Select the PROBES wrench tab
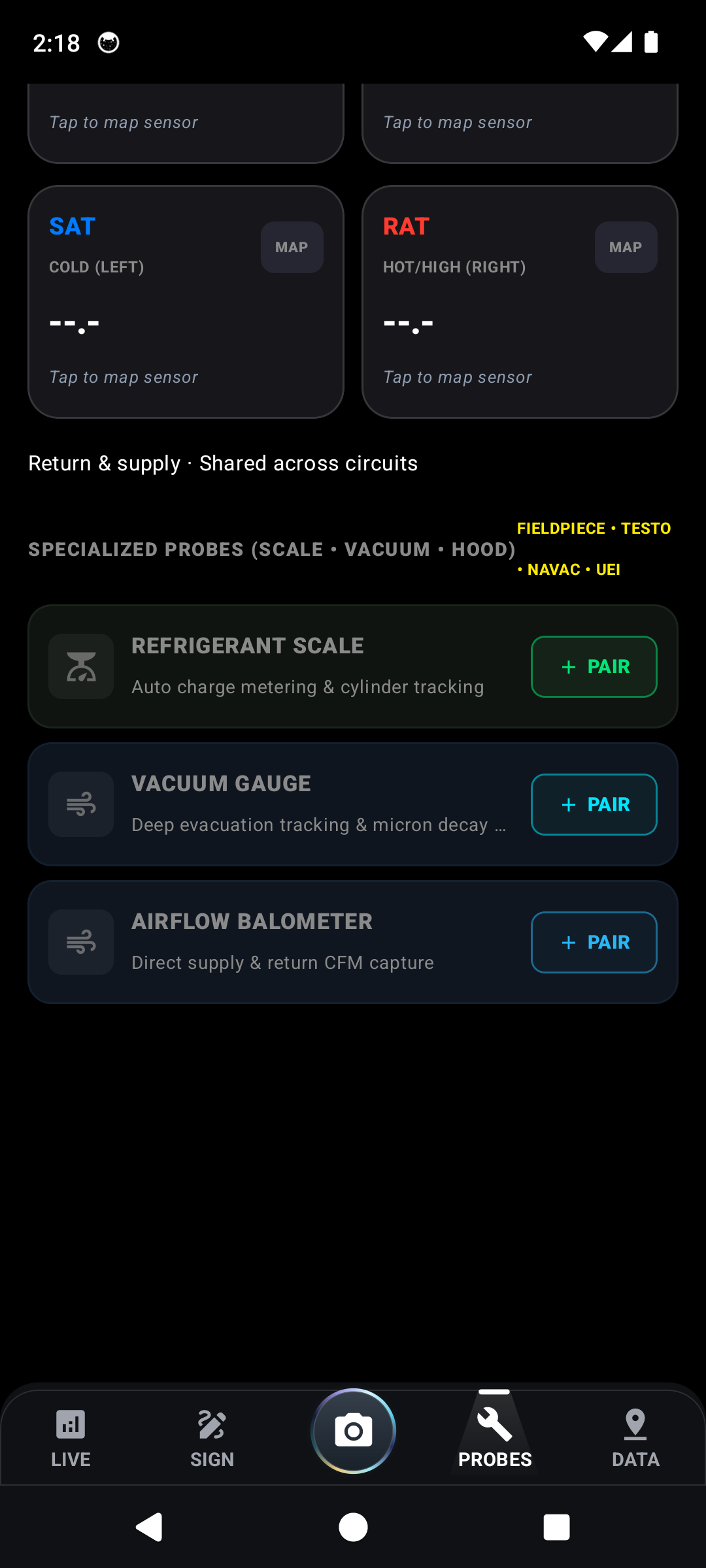Screen dimensions: 706x1568 tap(495, 1433)
